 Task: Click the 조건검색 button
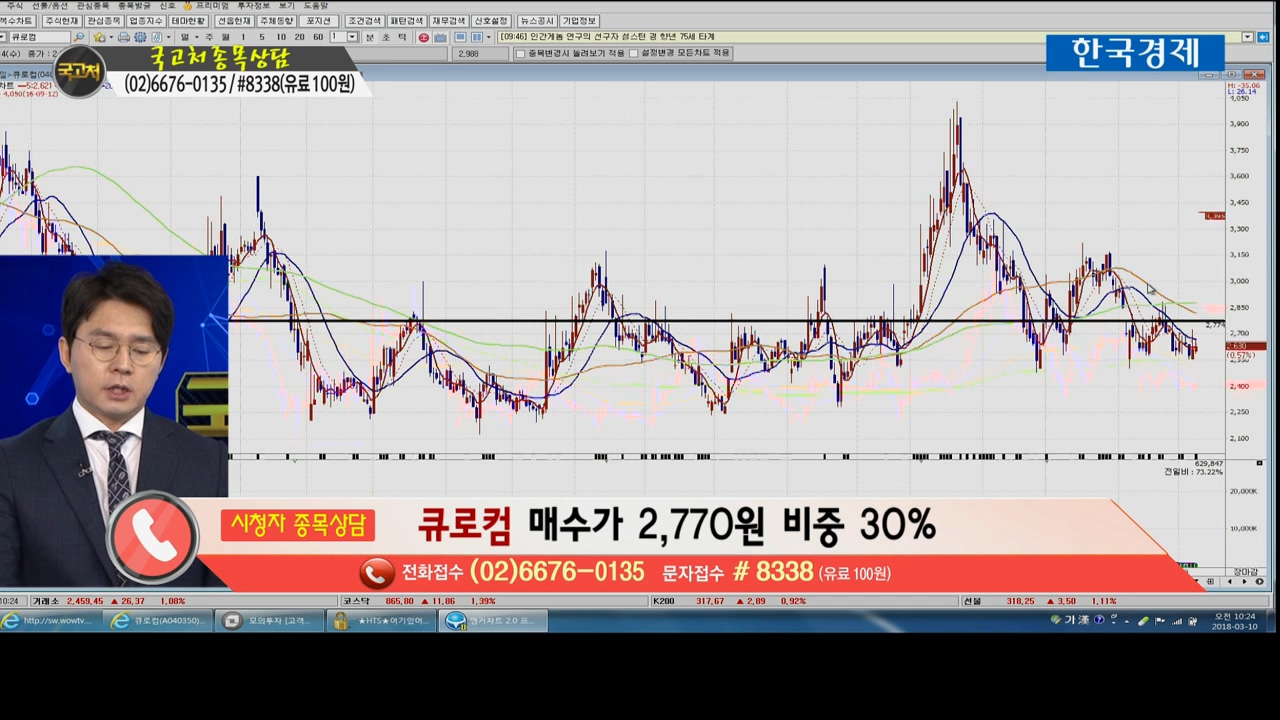tap(364, 21)
